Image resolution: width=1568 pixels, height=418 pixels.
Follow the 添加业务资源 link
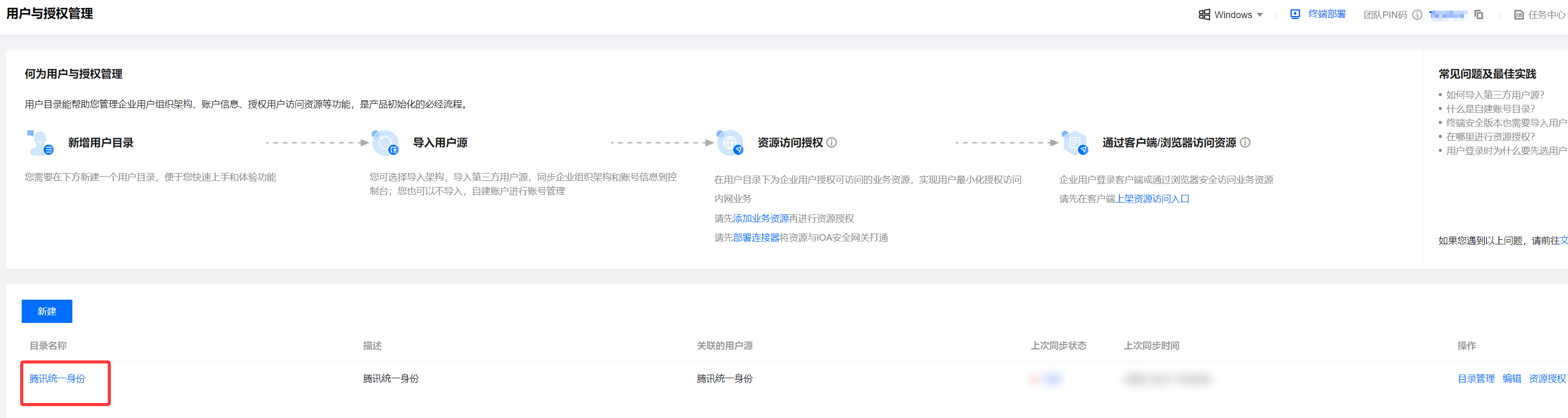pos(760,219)
